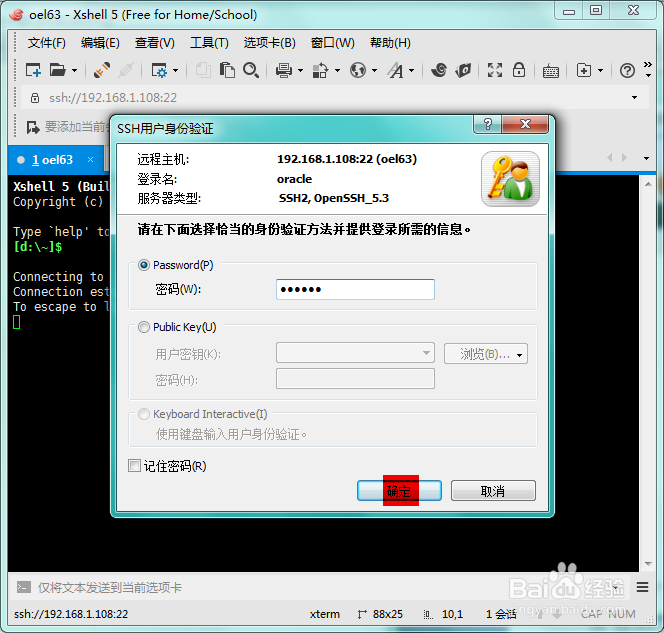Expand the Open session dropdown arrow
664x633 pixels.
(74, 70)
